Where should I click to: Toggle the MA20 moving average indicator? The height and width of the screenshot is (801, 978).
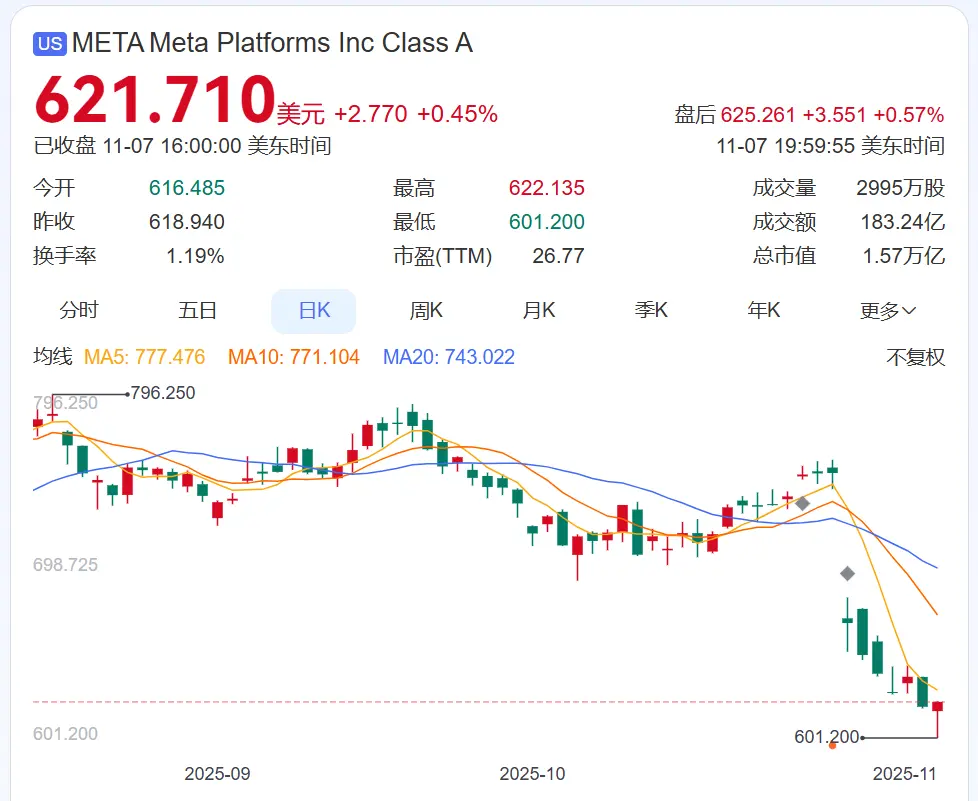[449, 357]
